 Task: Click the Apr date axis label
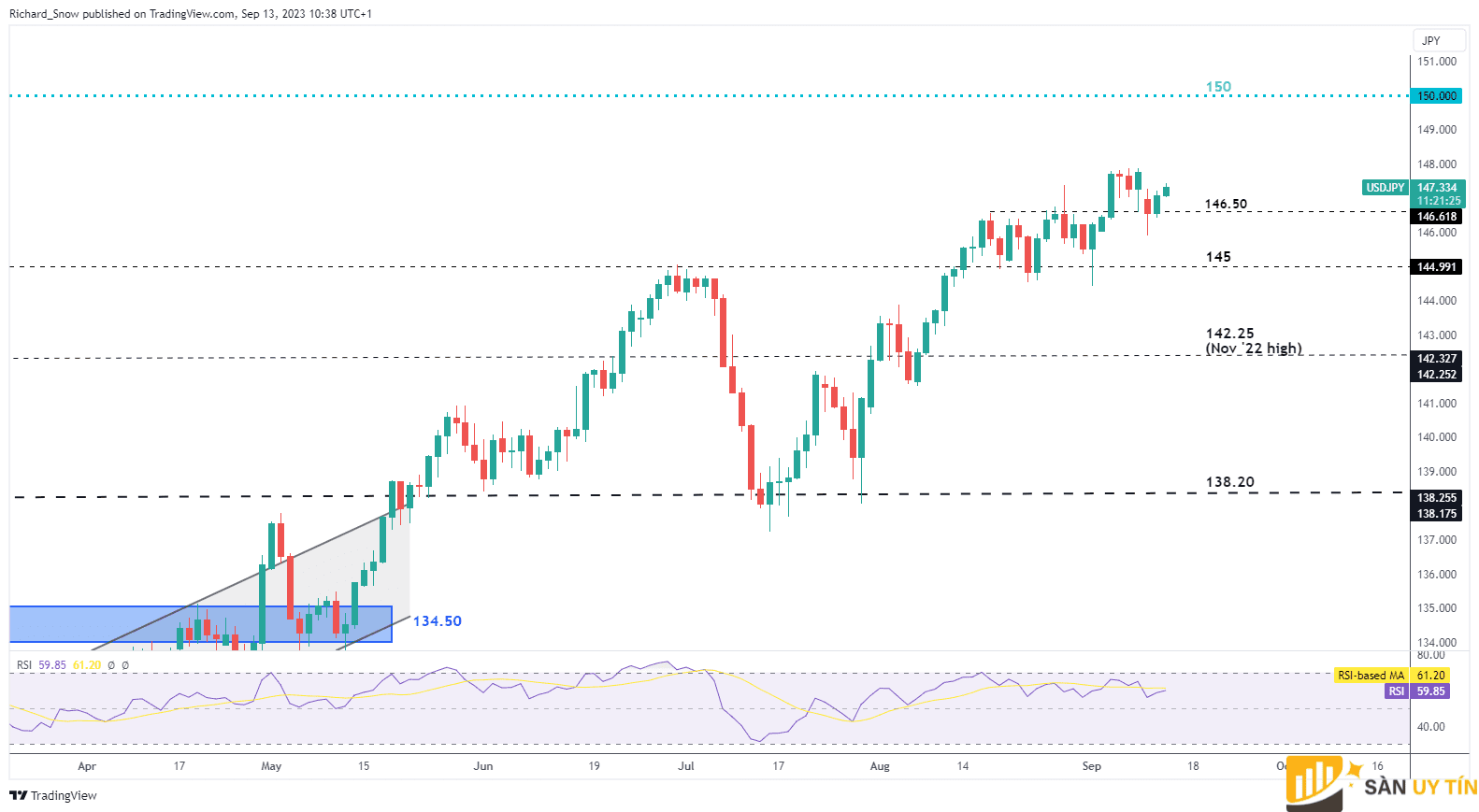87,766
